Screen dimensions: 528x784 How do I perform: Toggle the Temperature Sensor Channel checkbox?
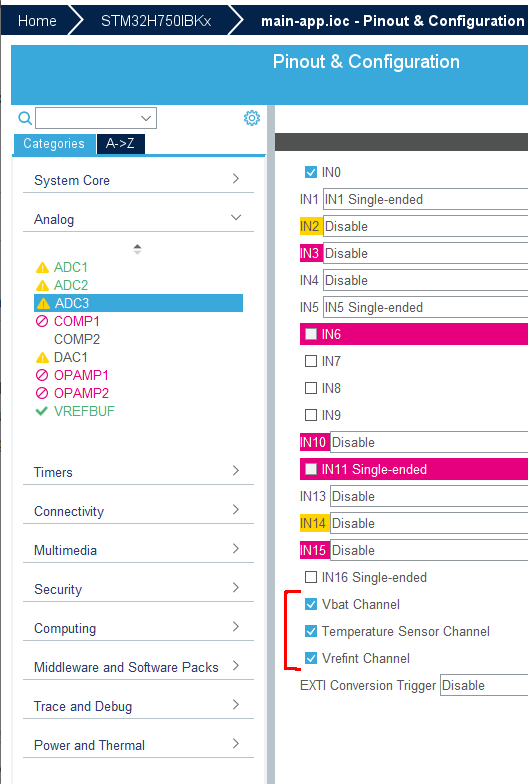coord(311,632)
